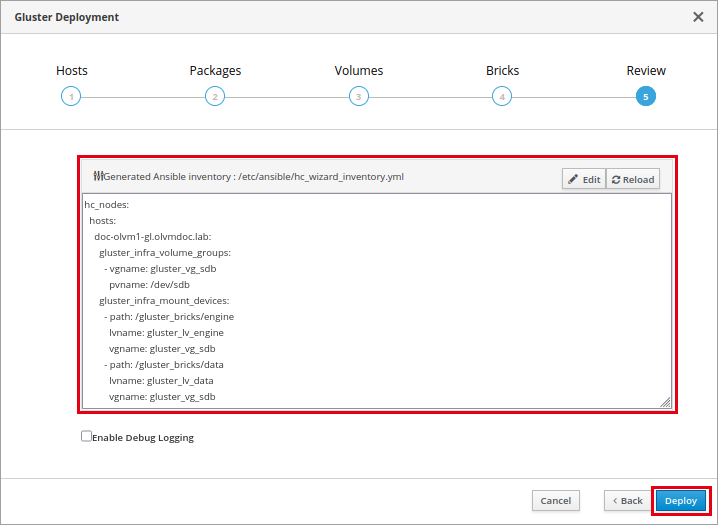Click the path: /gluster_bricks/engine line
This screenshot has width=718, height=525.
pos(169,317)
